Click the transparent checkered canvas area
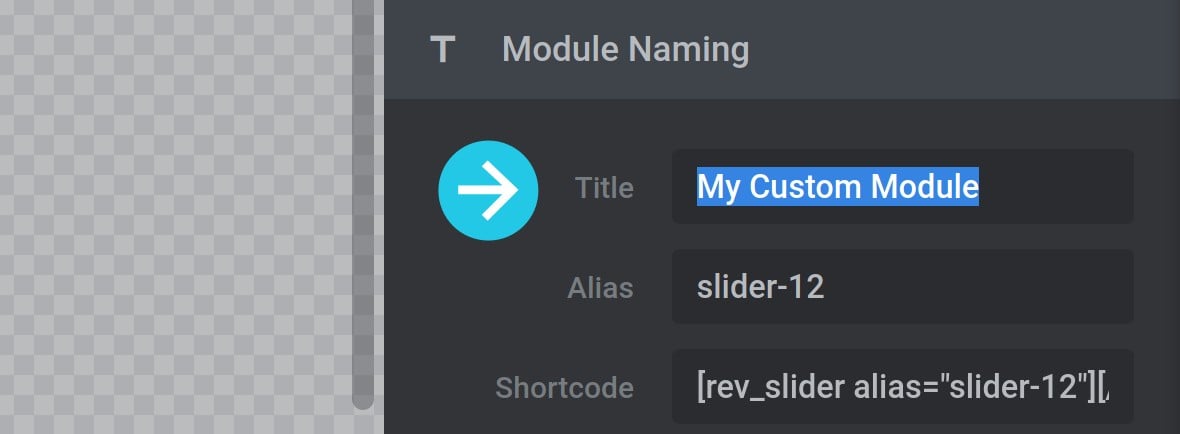This screenshot has height=434, width=1180. (175, 217)
